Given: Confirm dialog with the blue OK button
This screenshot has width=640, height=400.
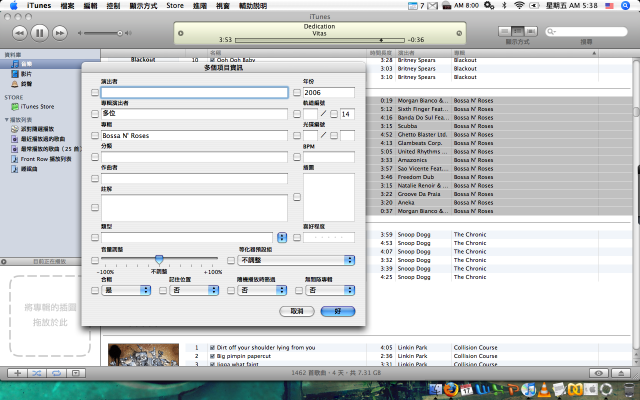Looking at the screenshot, I should [338, 311].
